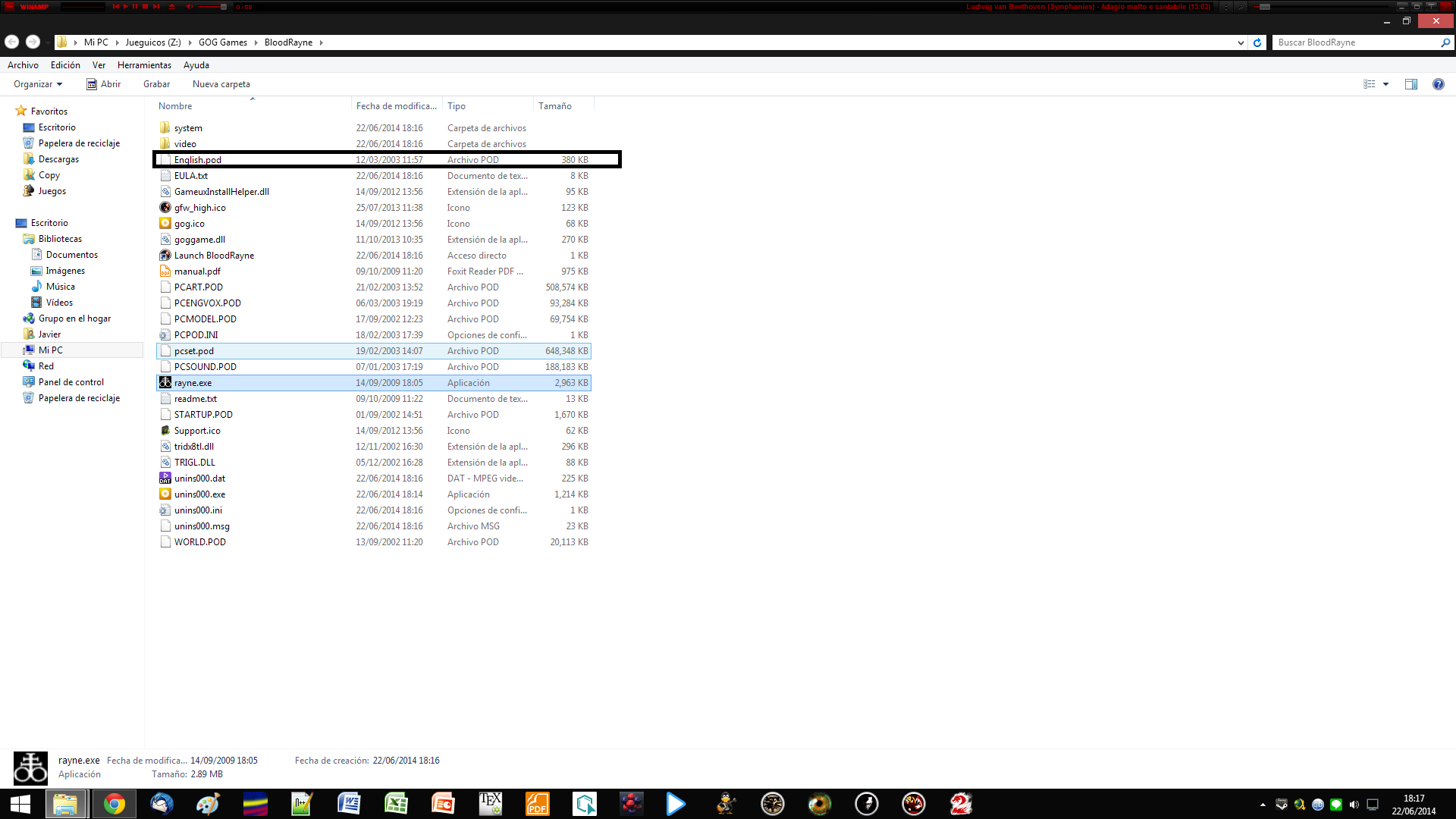Click Mi PC in address breadcrumb
1456x819 pixels.
(96, 42)
